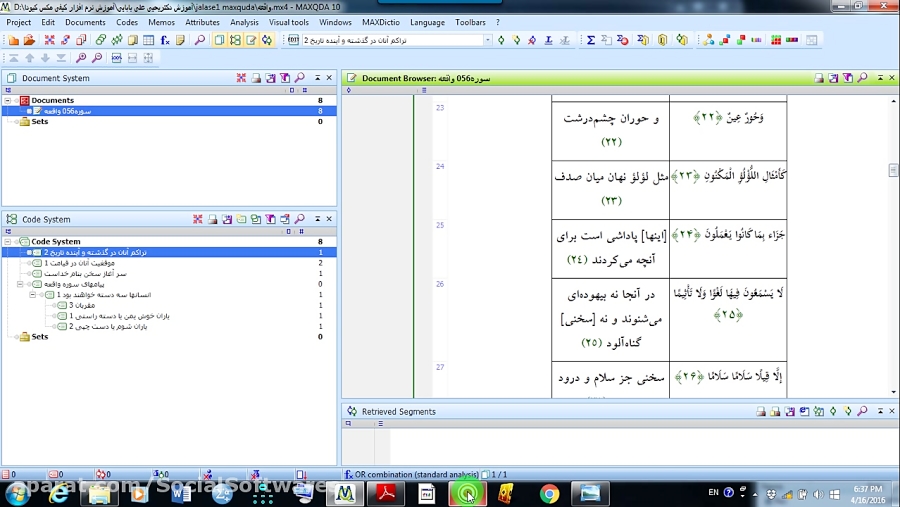
Task: Open the Attributes menu
Action: (x=202, y=22)
